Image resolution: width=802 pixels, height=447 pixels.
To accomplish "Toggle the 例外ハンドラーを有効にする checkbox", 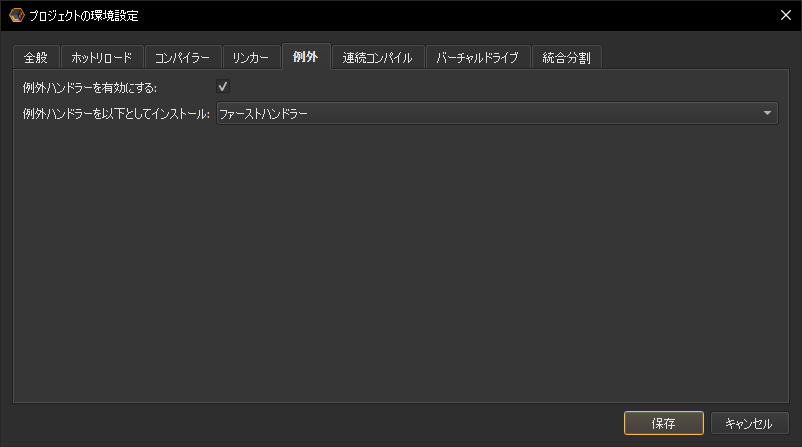I will point(223,86).
